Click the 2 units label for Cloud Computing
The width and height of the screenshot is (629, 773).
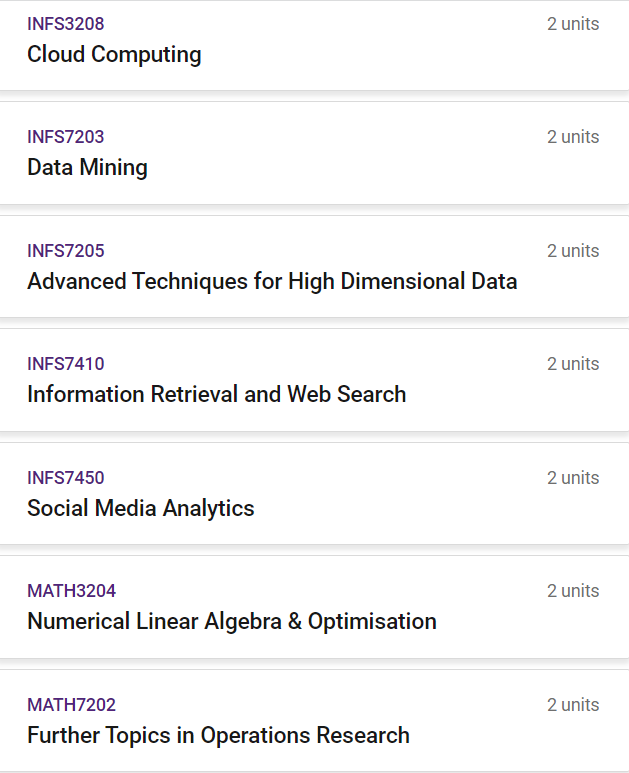coord(573,24)
